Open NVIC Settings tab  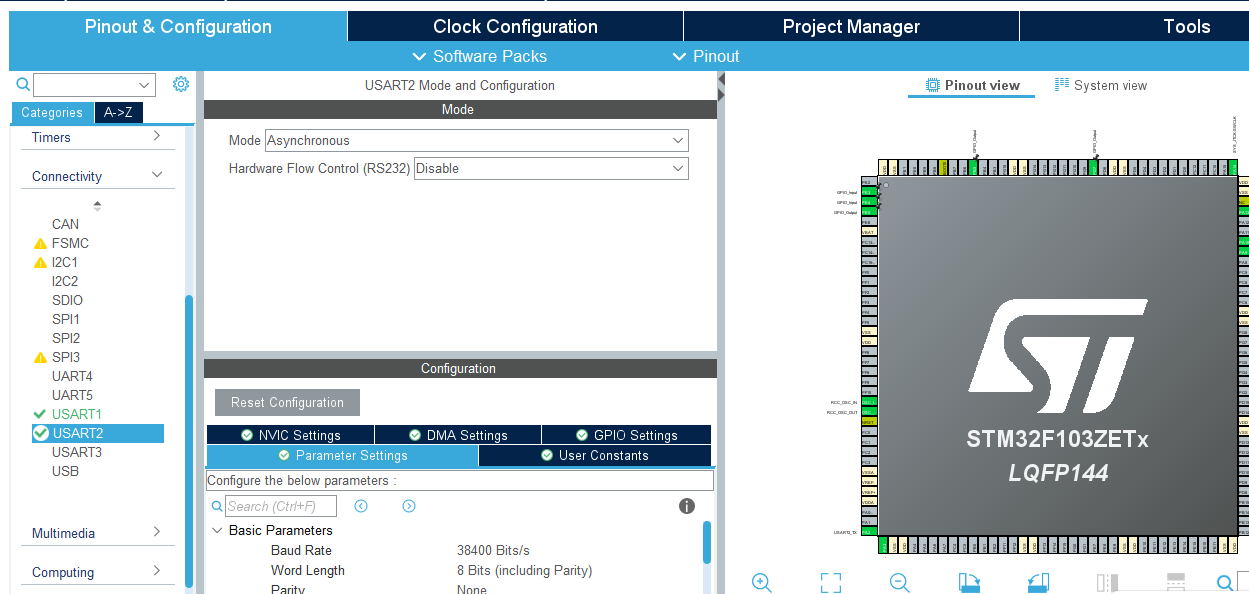(x=290, y=435)
